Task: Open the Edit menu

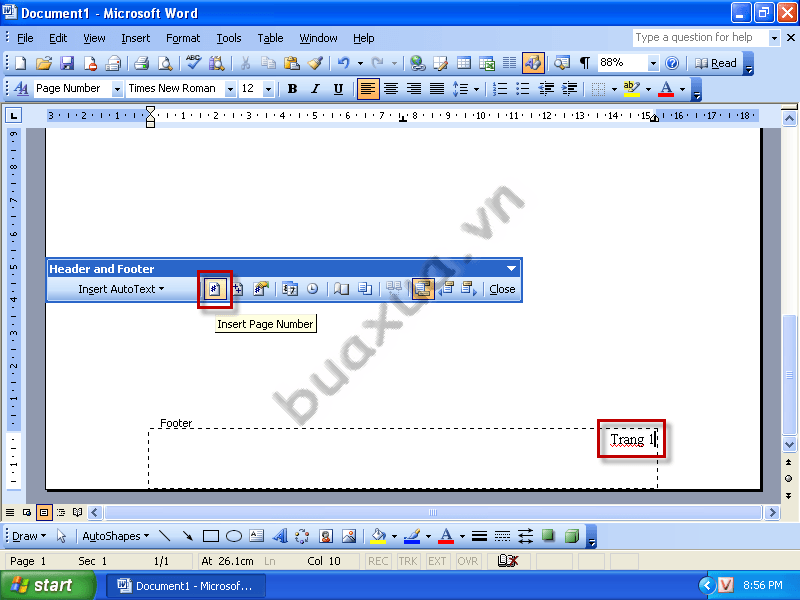Action: tap(58, 38)
